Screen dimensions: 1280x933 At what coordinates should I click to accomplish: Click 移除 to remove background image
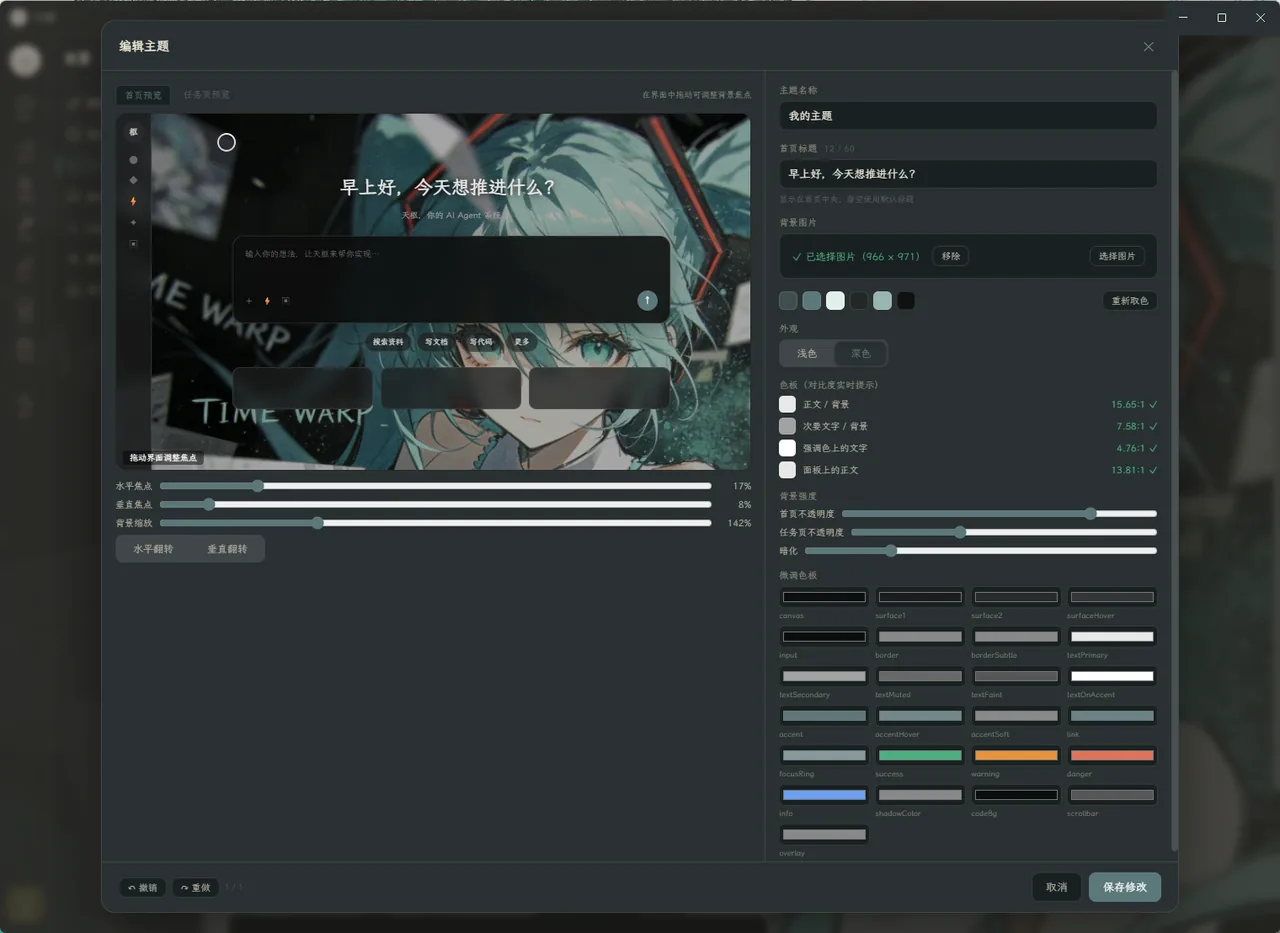pyautogui.click(x=951, y=256)
